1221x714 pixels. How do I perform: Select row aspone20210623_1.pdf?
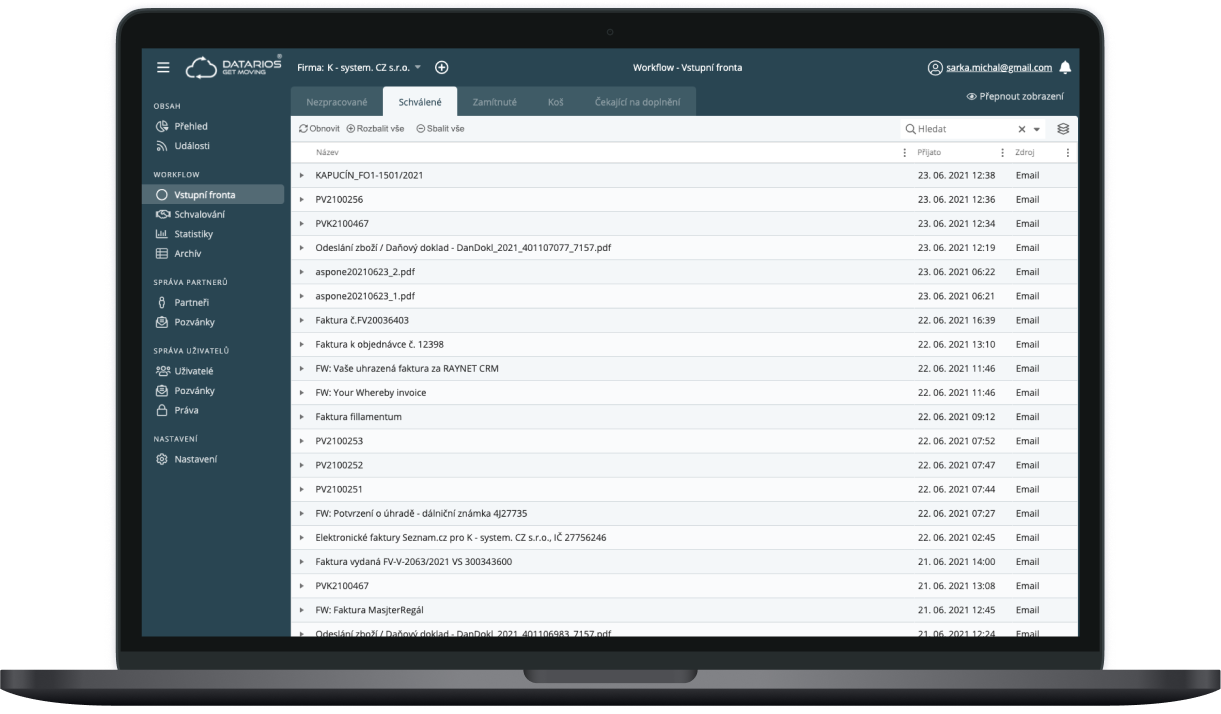point(684,296)
